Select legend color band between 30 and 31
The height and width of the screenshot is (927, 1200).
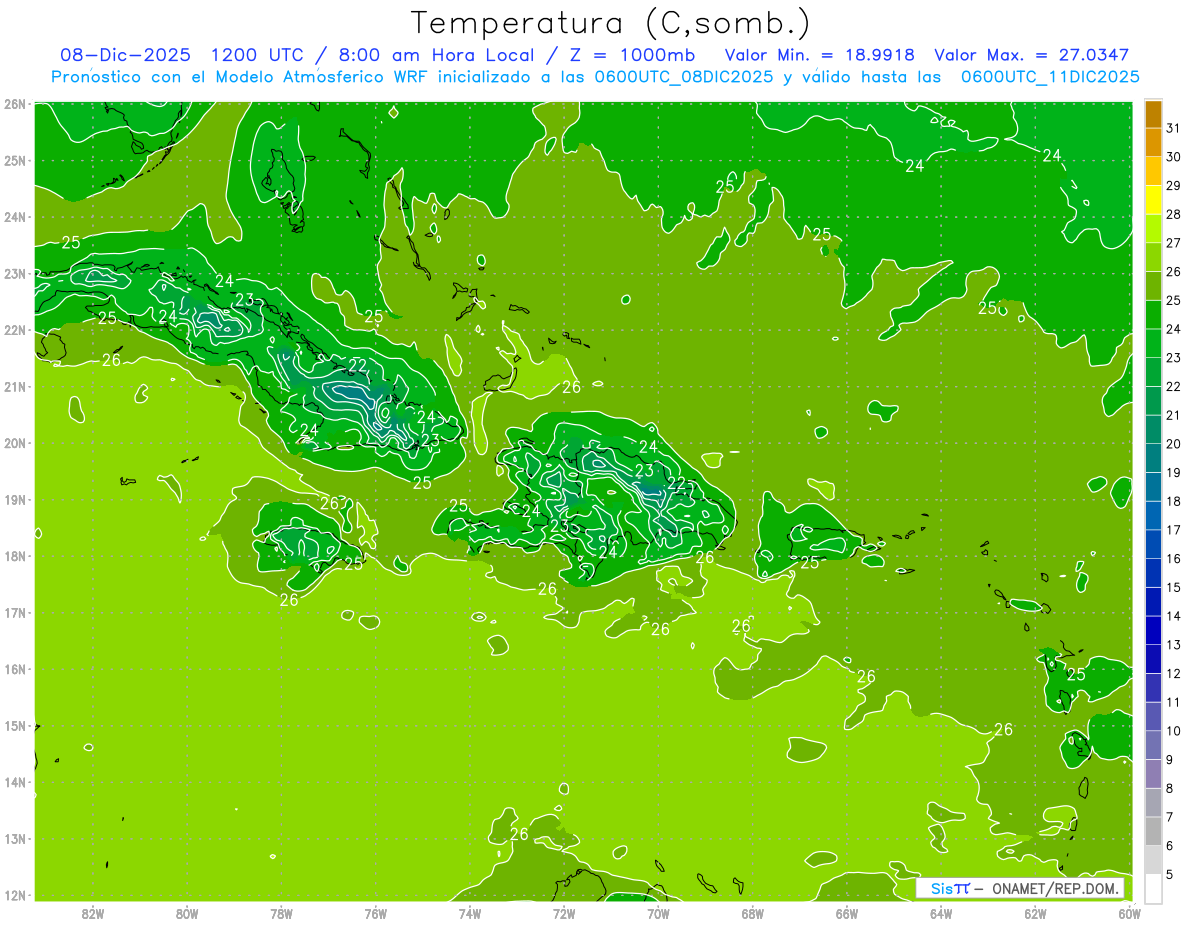click(1154, 142)
